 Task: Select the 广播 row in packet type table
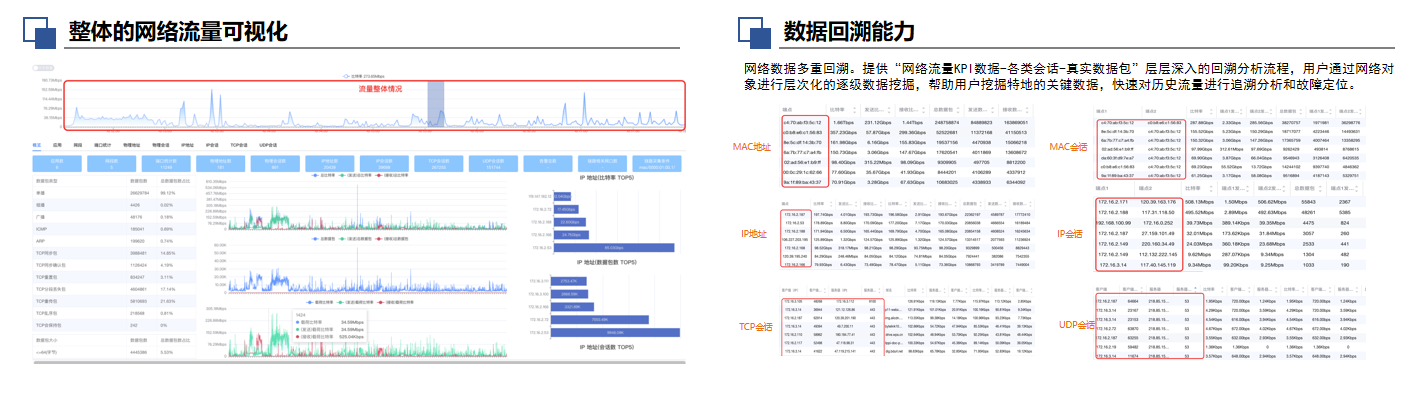115,217
